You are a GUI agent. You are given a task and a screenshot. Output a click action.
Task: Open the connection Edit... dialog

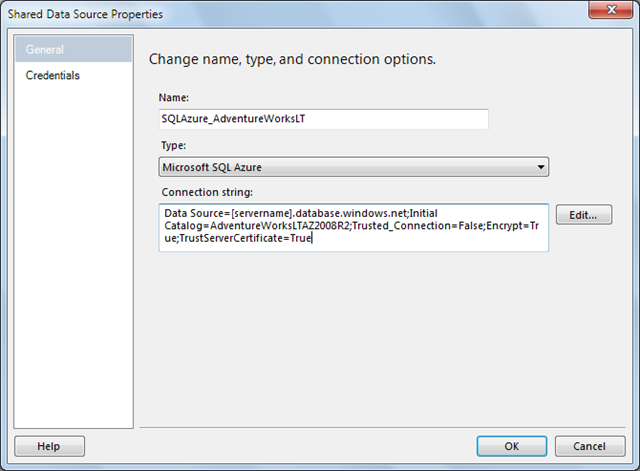[584, 215]
